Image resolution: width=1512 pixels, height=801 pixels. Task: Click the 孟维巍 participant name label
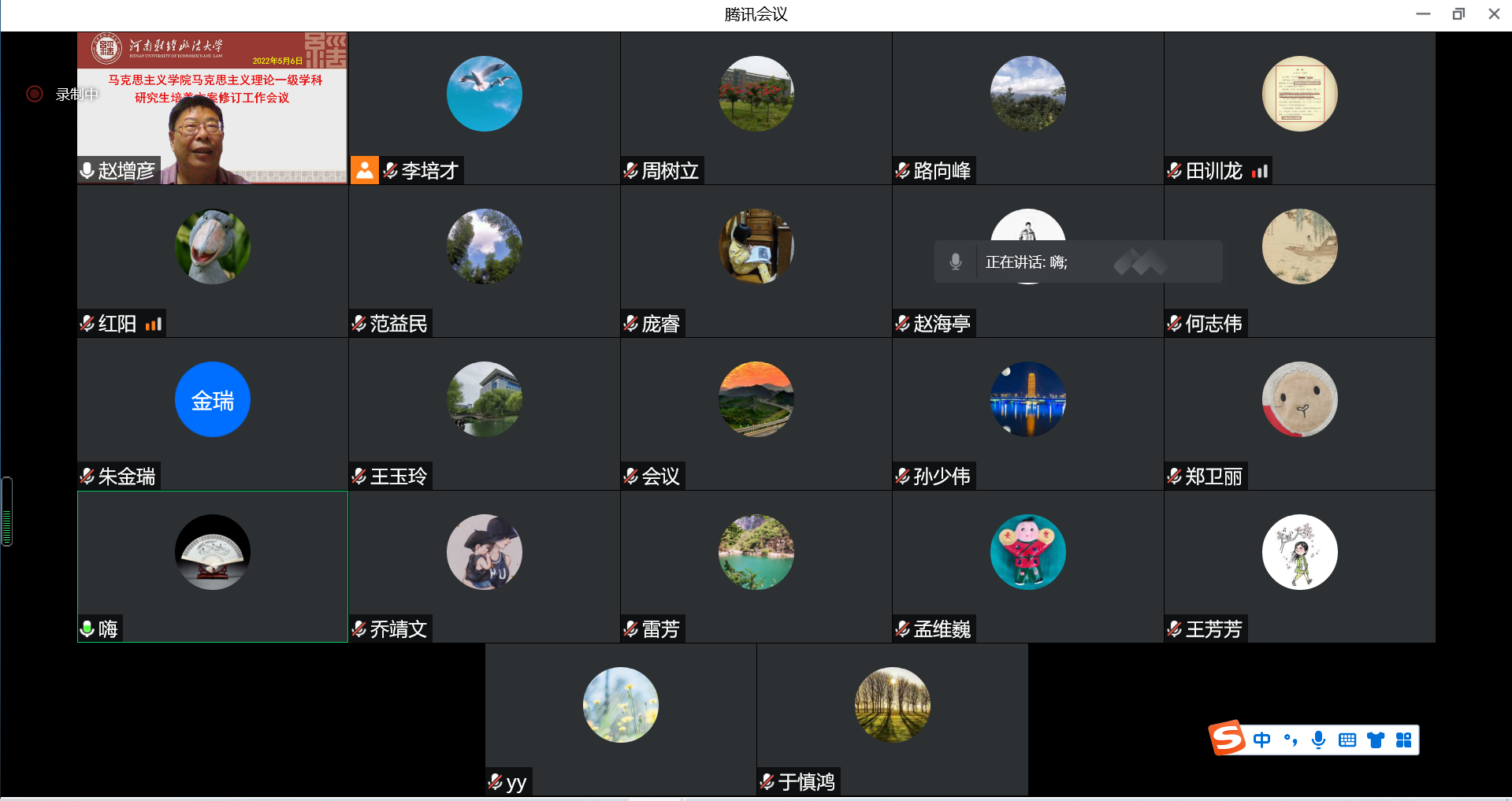click(x=942, y=629)
